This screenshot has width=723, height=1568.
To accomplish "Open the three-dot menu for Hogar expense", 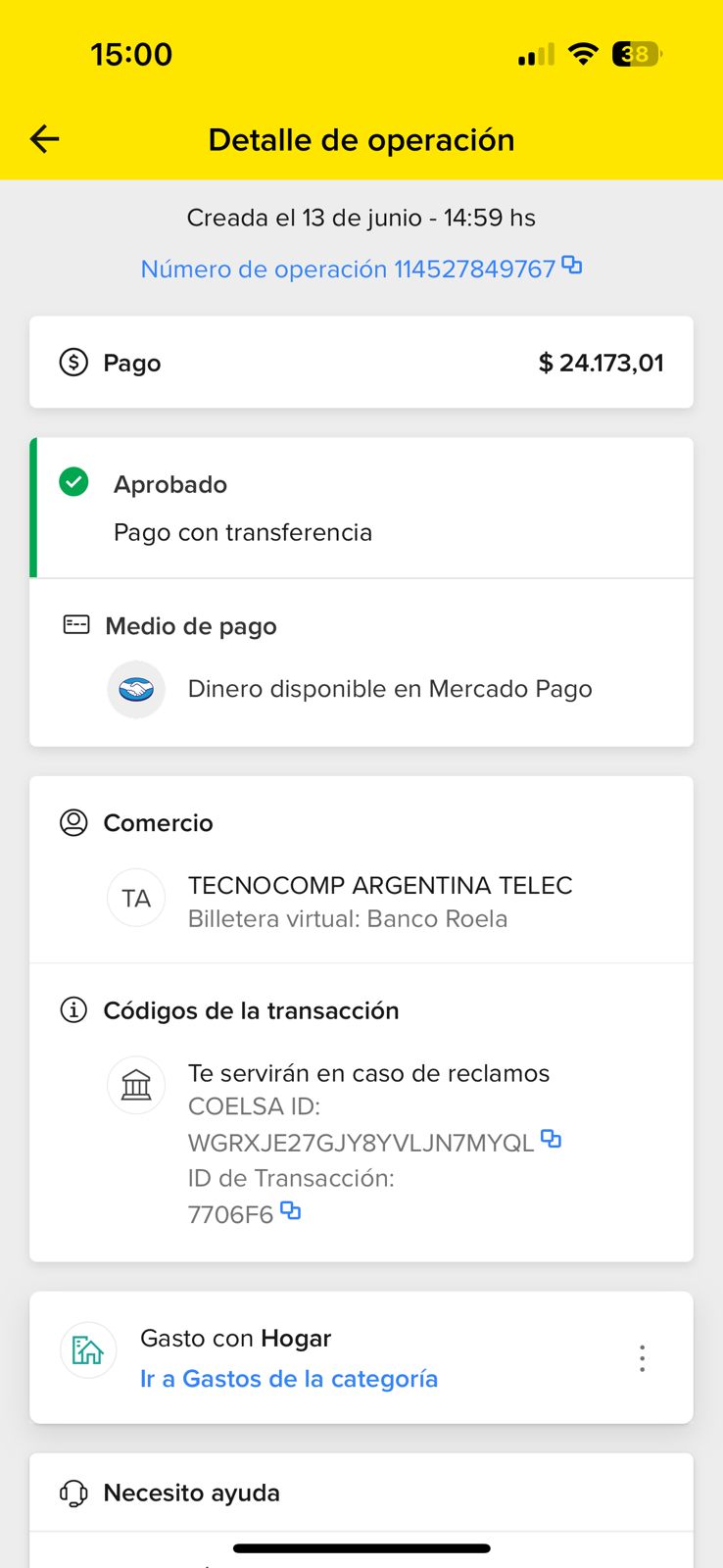I will point(642,1358).
